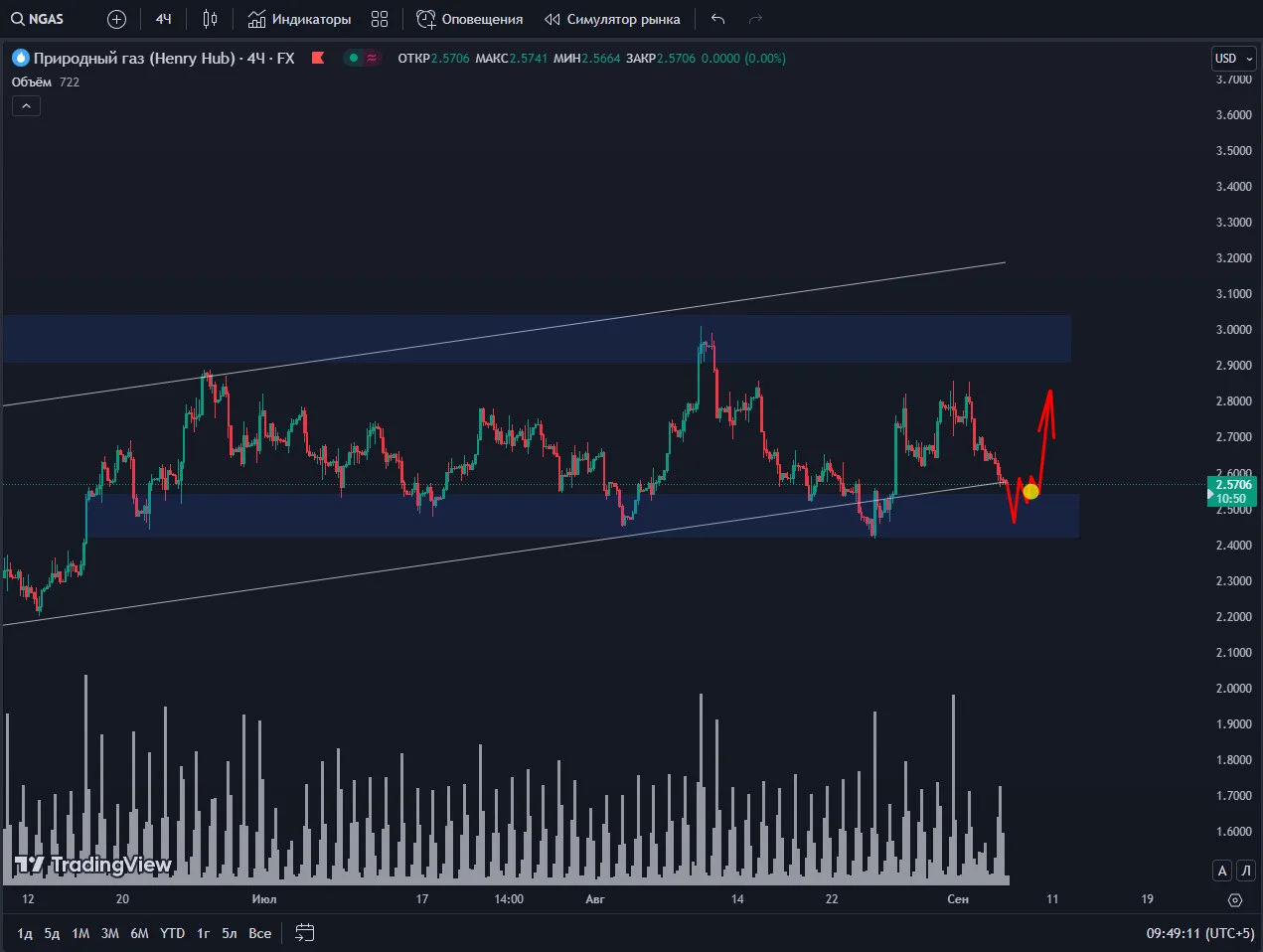Open the Индикаторы panel

pos(299,19)
